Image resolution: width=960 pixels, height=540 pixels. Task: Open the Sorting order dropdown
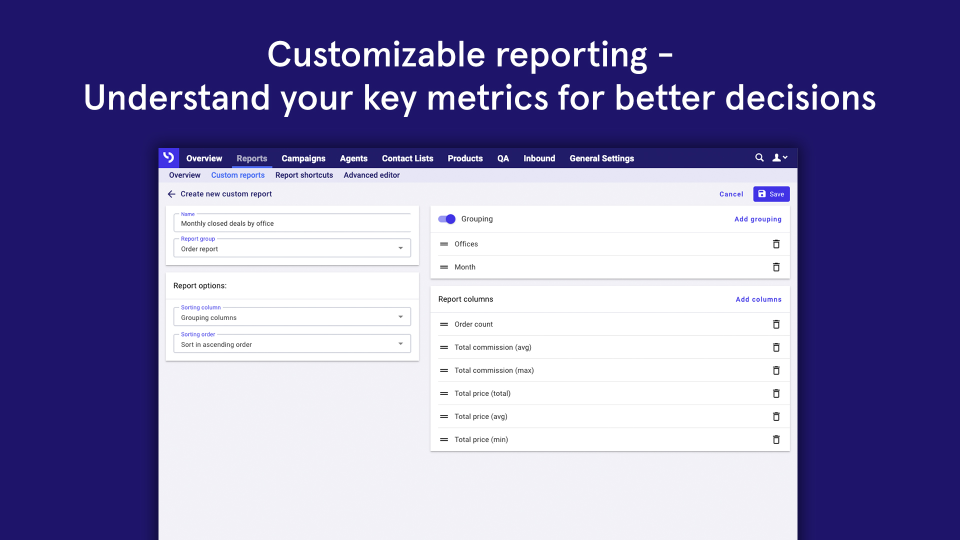(292, 343)
